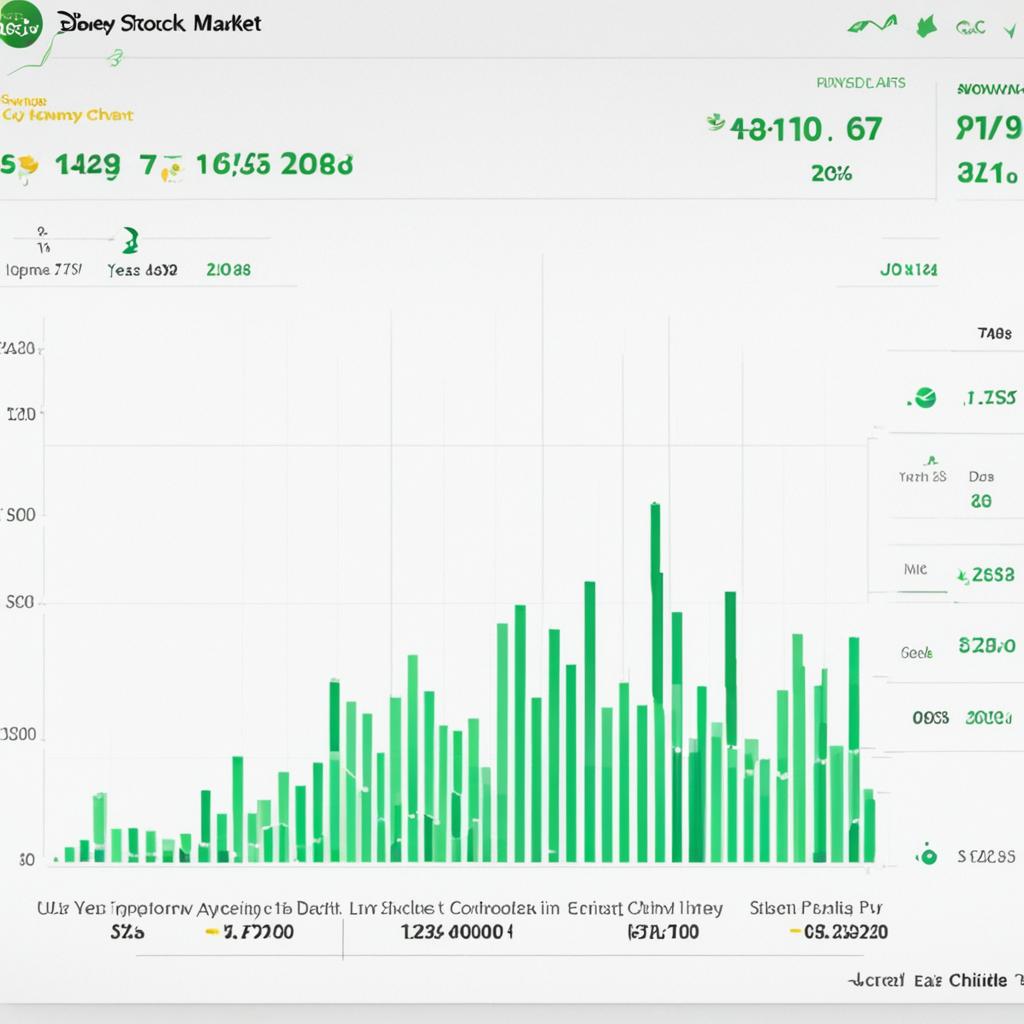Click the S28/o value beside Geels
Viewport: 1024px width, 1024px height.
pos(987,646)
